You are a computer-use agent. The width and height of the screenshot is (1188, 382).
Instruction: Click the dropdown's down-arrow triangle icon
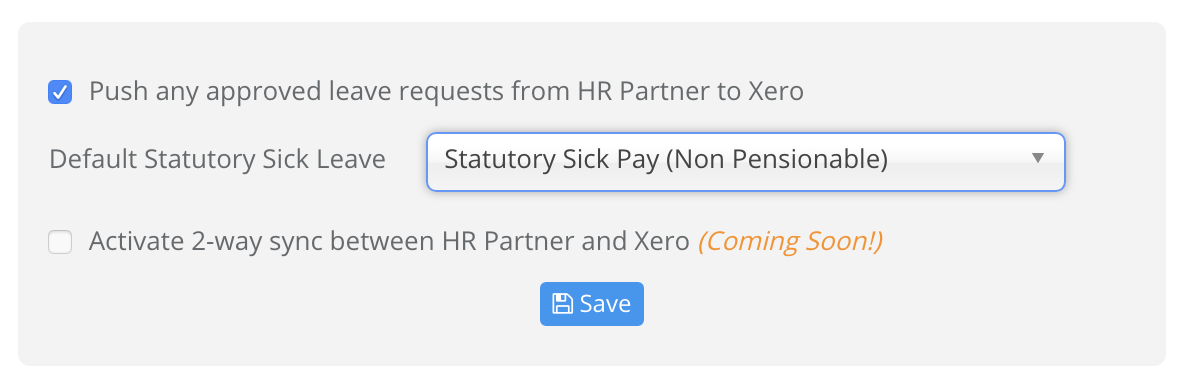point(1038,158)
